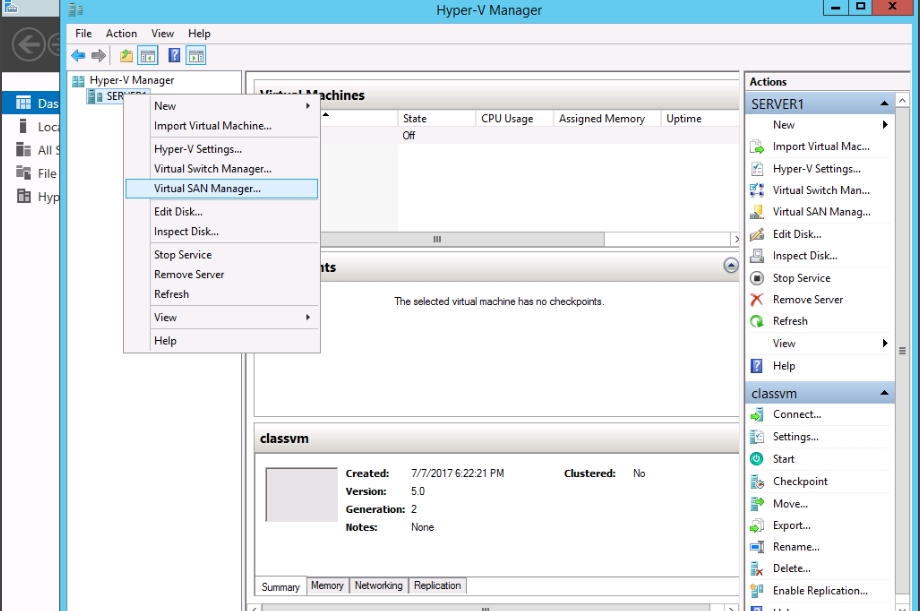Collapse the classvm actions section arrow
This screenshot has height=611, width=920.
click(x=884, y=393)
